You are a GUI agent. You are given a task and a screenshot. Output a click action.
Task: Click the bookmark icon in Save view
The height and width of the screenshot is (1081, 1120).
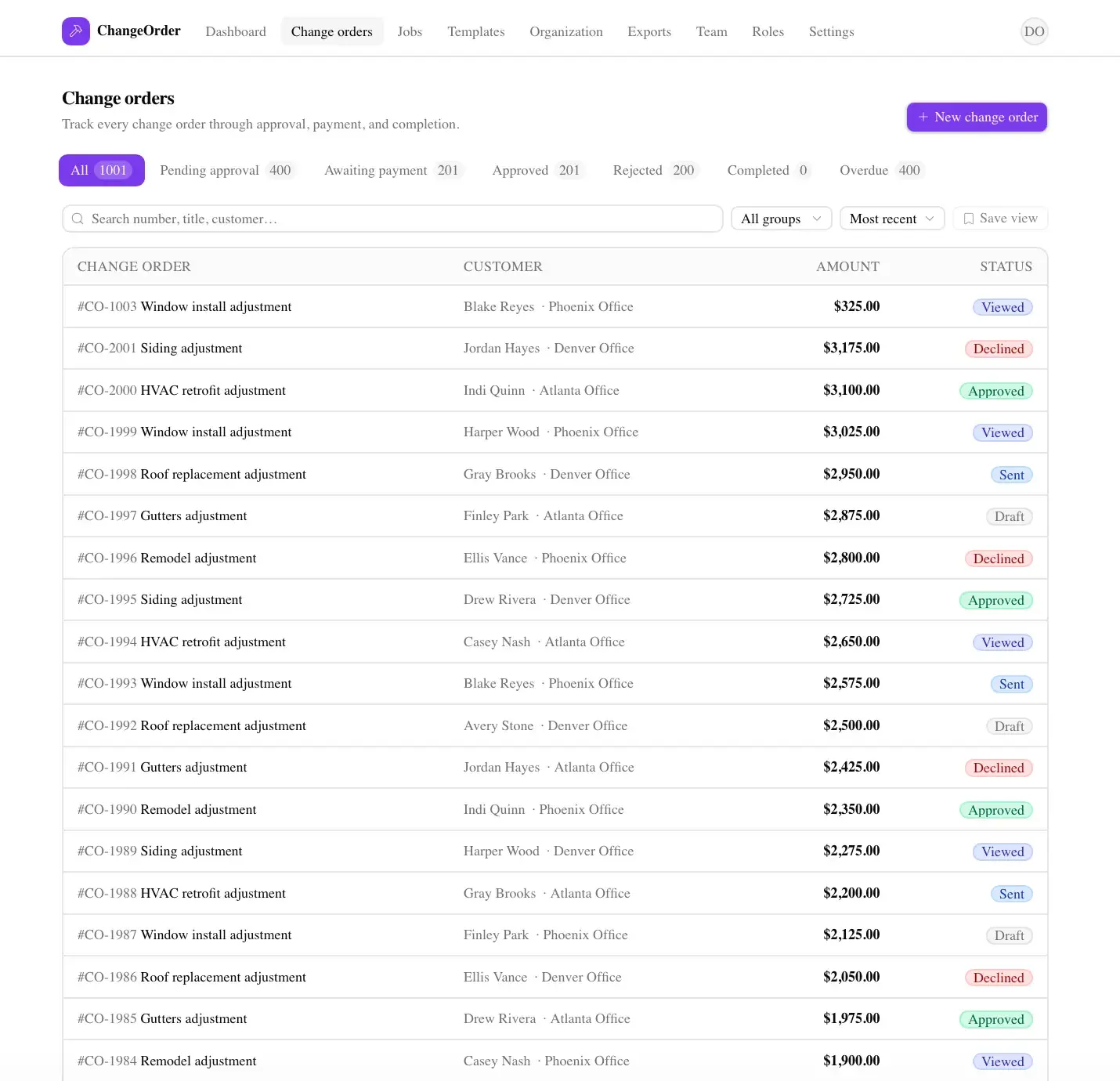point(969,219)
